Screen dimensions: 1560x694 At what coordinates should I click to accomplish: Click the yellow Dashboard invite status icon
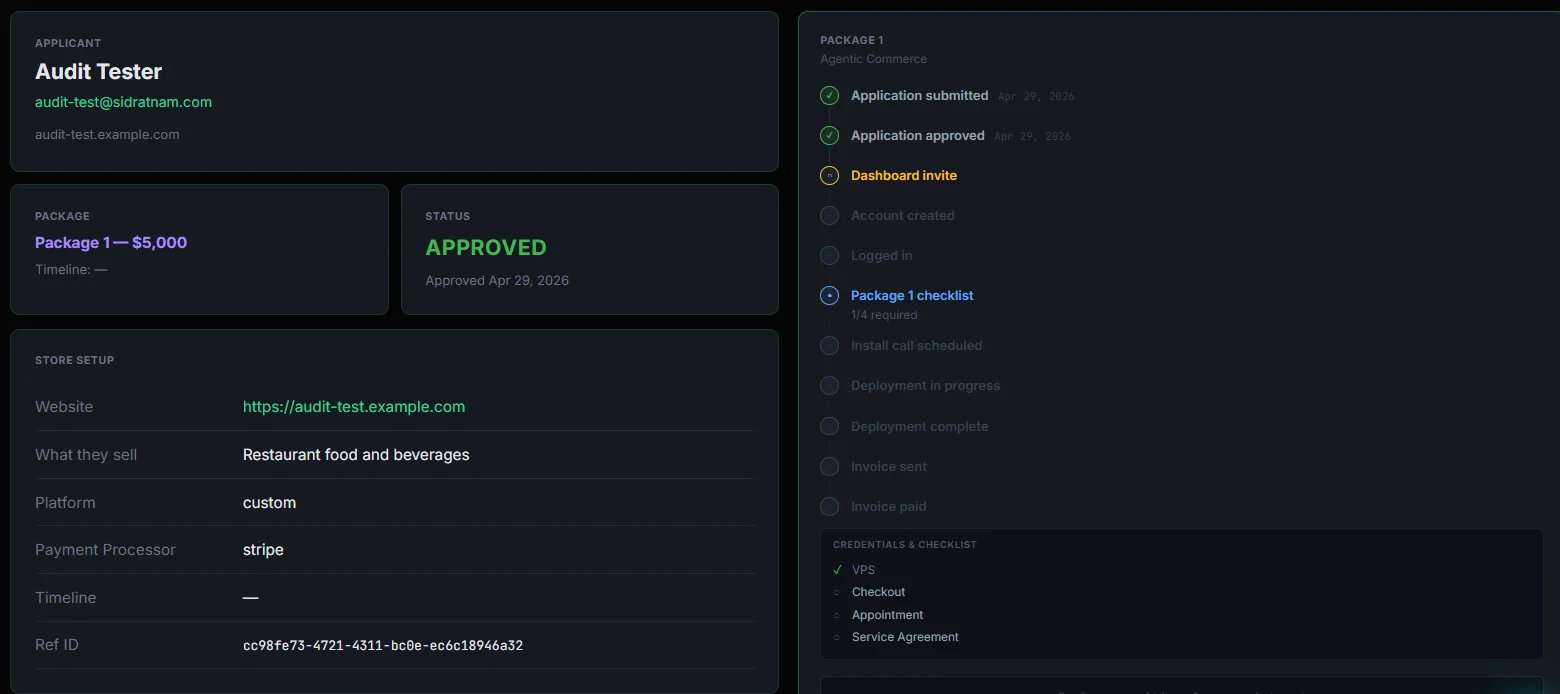[x=829, y=176]
